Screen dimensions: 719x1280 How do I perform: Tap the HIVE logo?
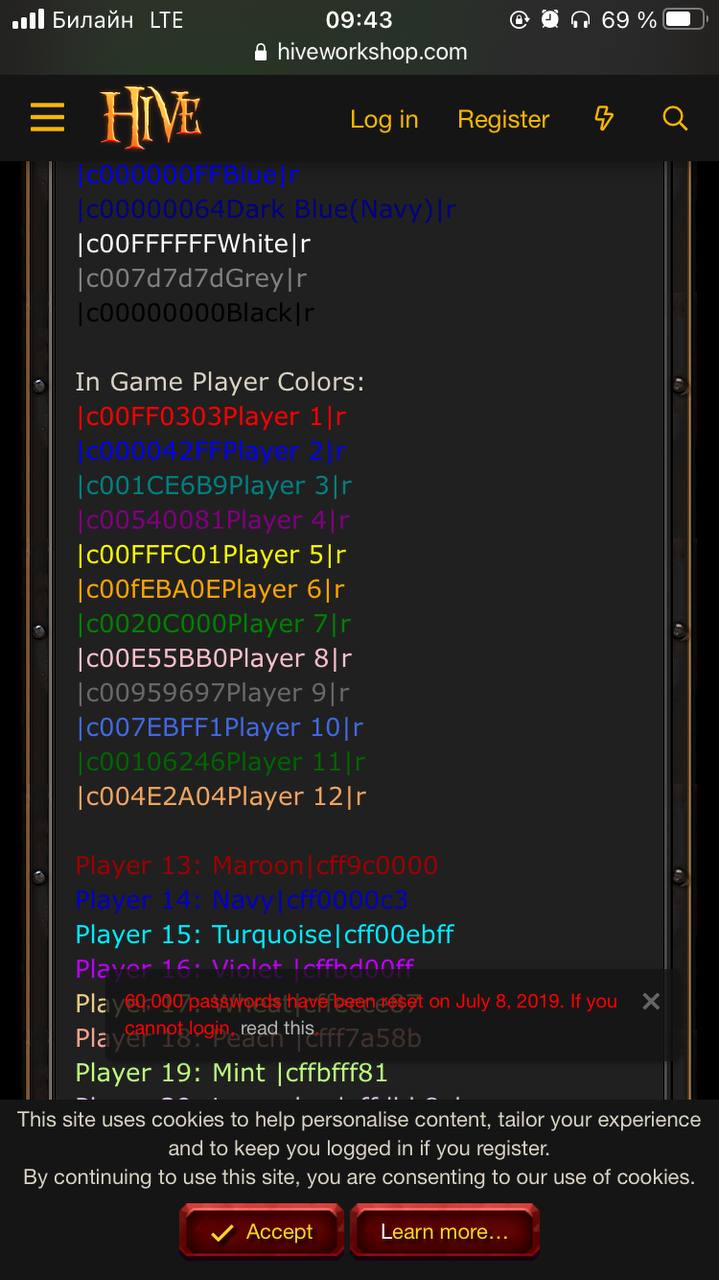point(151,118)
